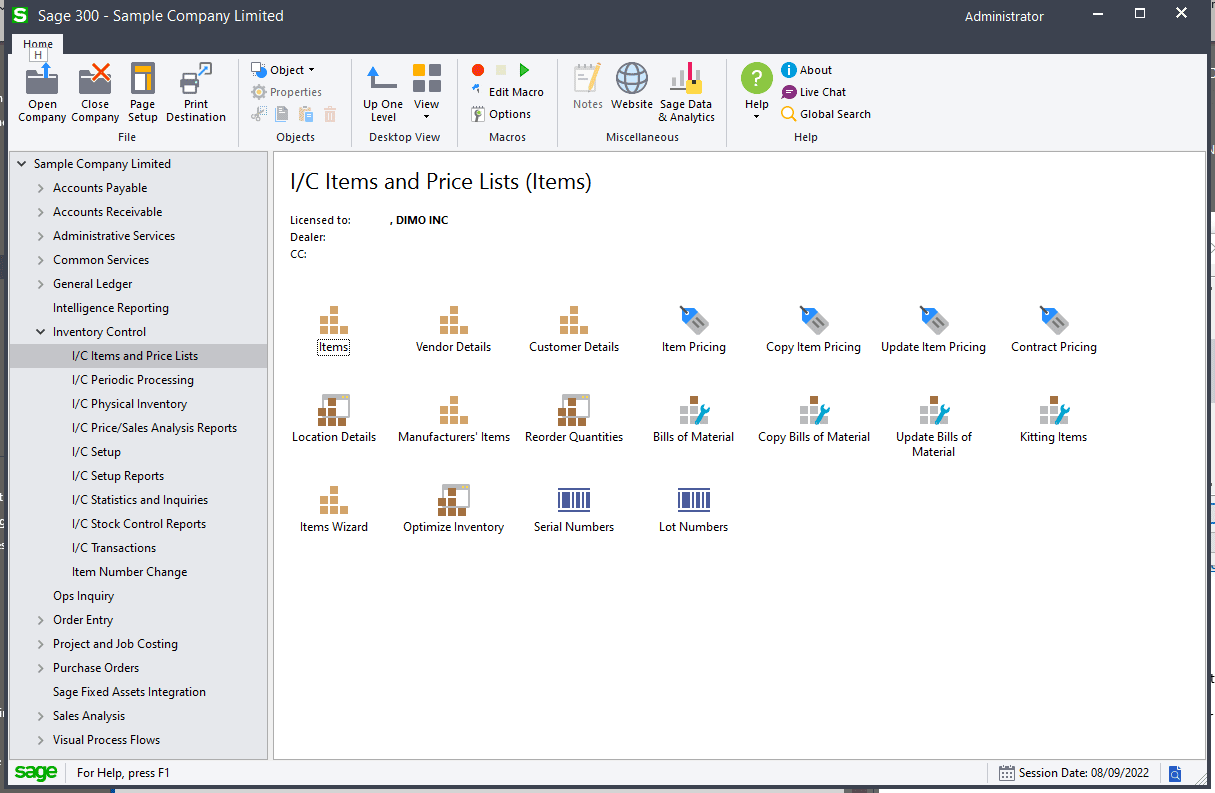1215x793 pixels.
Task: Expand General Ledger node
Action: point(41,284)
